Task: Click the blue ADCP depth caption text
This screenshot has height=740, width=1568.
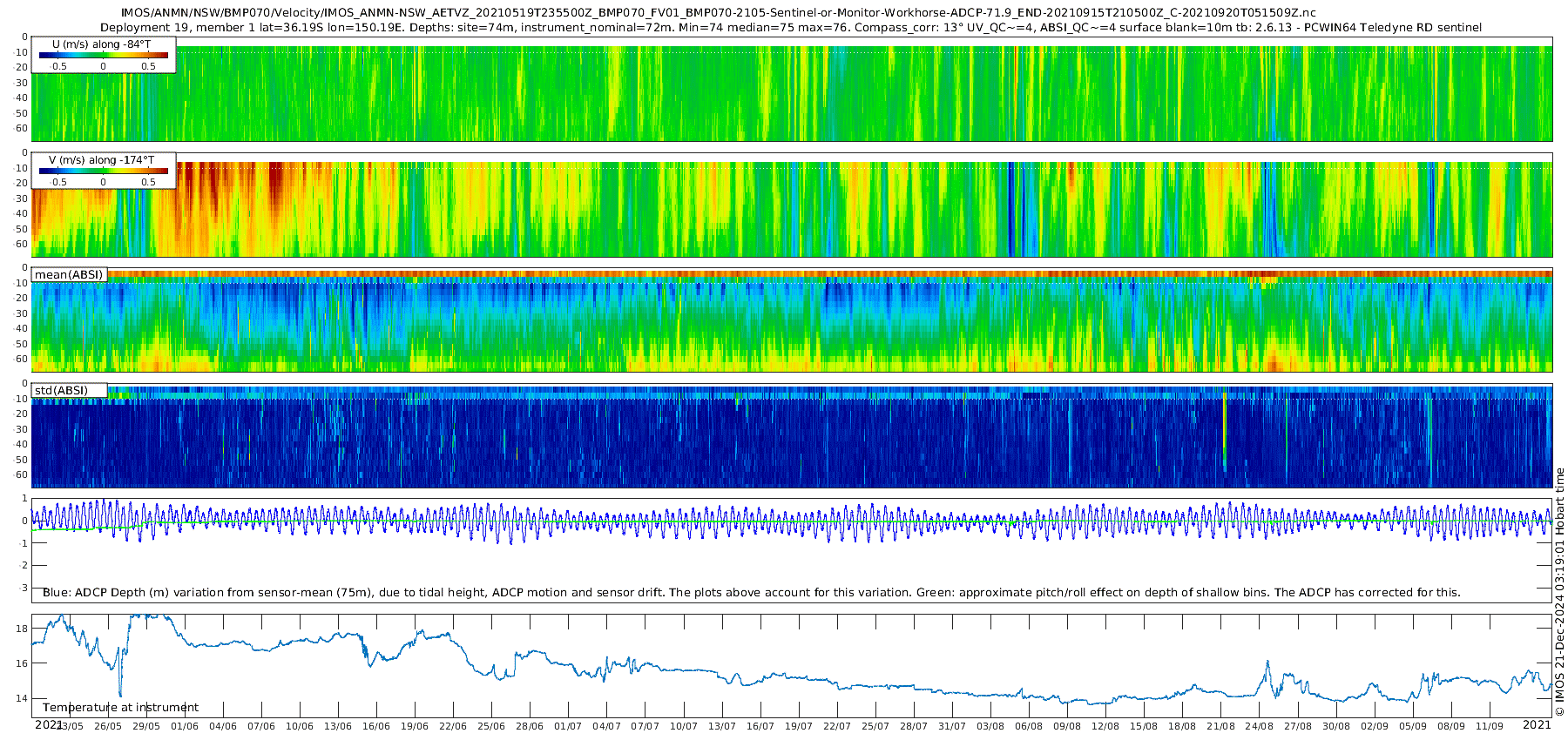Action: 751,593
